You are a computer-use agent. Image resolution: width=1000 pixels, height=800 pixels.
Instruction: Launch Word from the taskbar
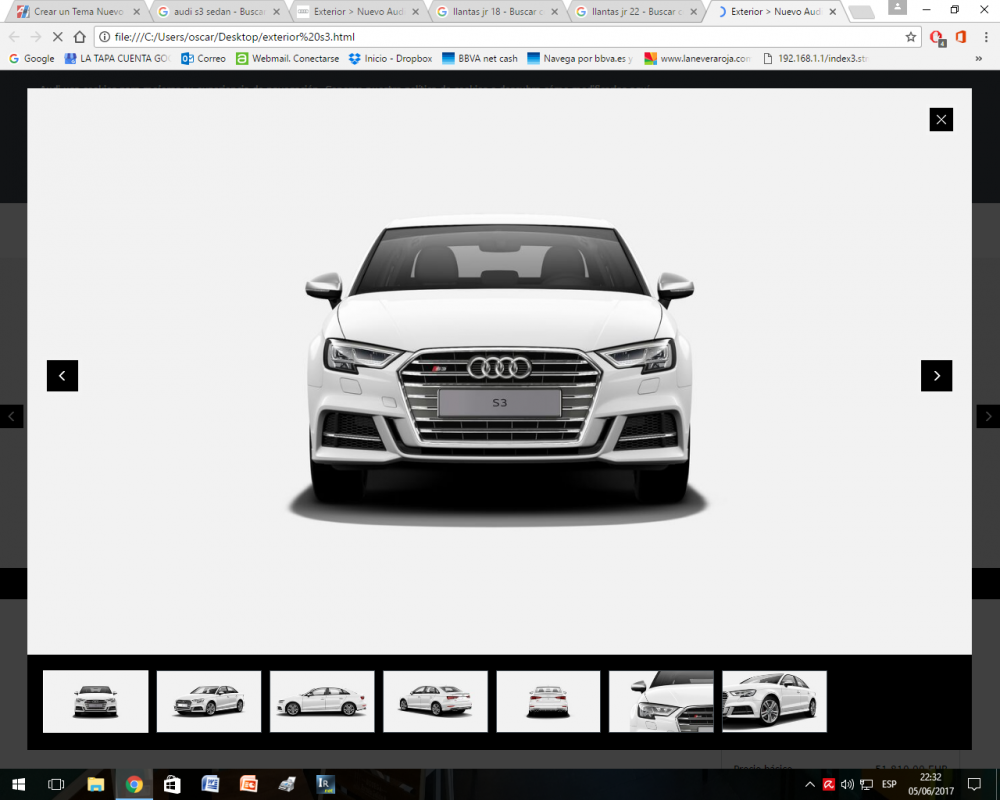pos(210,784)
